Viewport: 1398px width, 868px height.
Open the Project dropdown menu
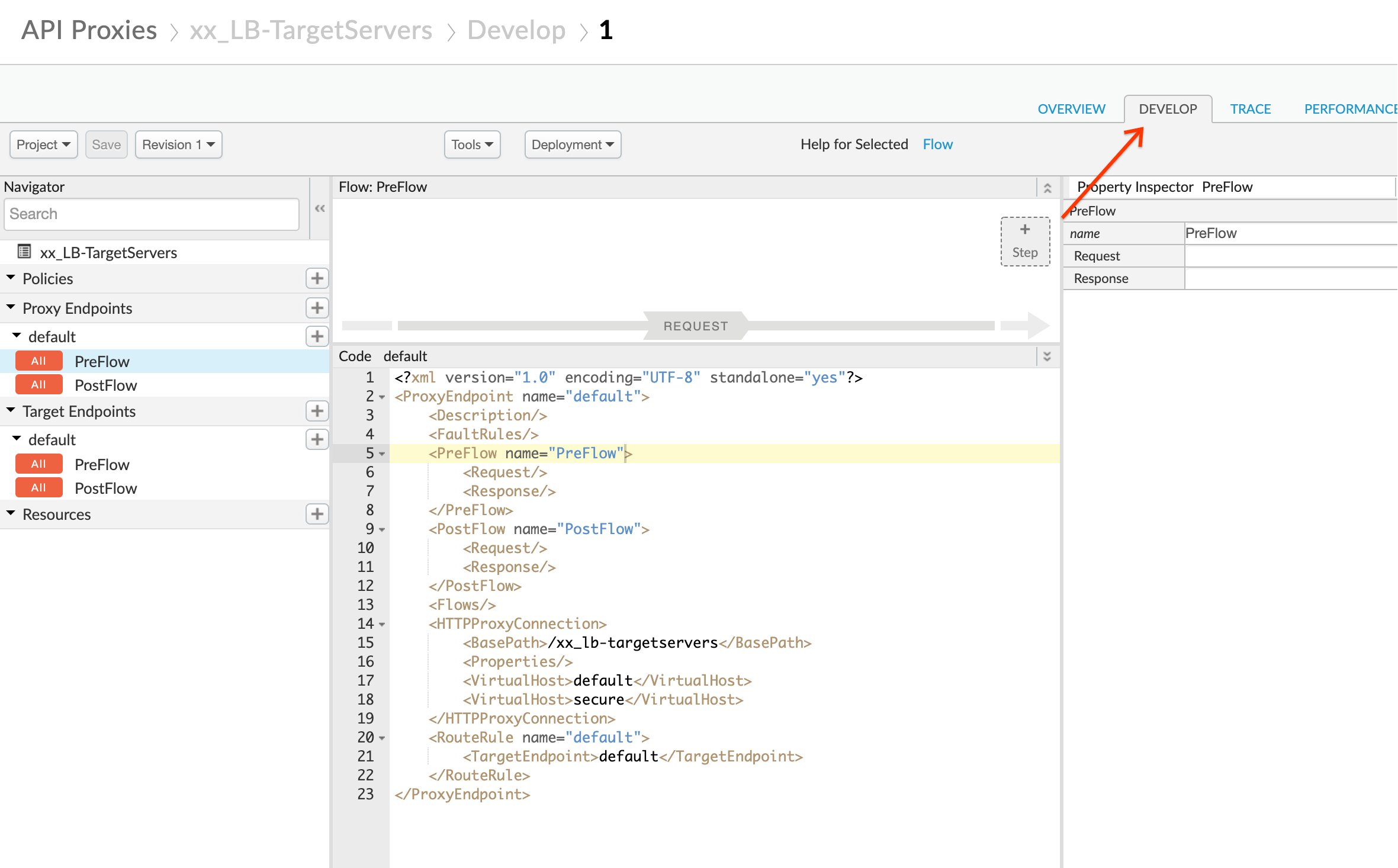[44, 144]
